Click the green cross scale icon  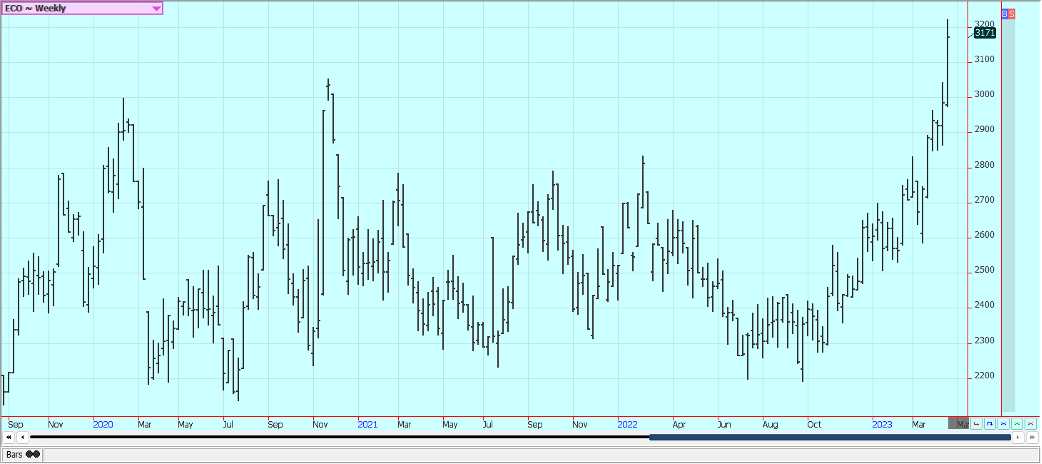pos(1016,425)
